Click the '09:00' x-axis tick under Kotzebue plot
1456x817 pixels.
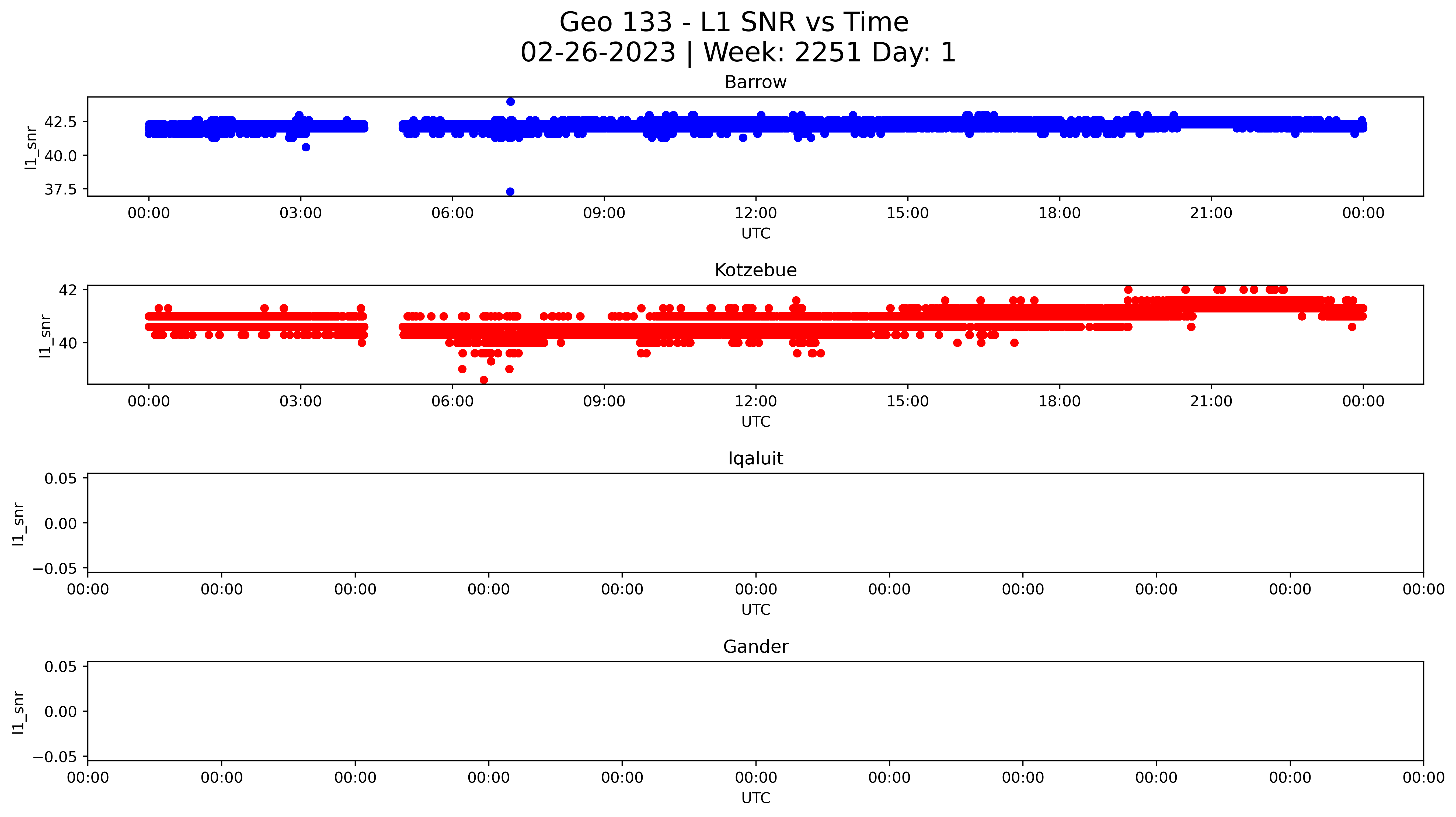604,401
